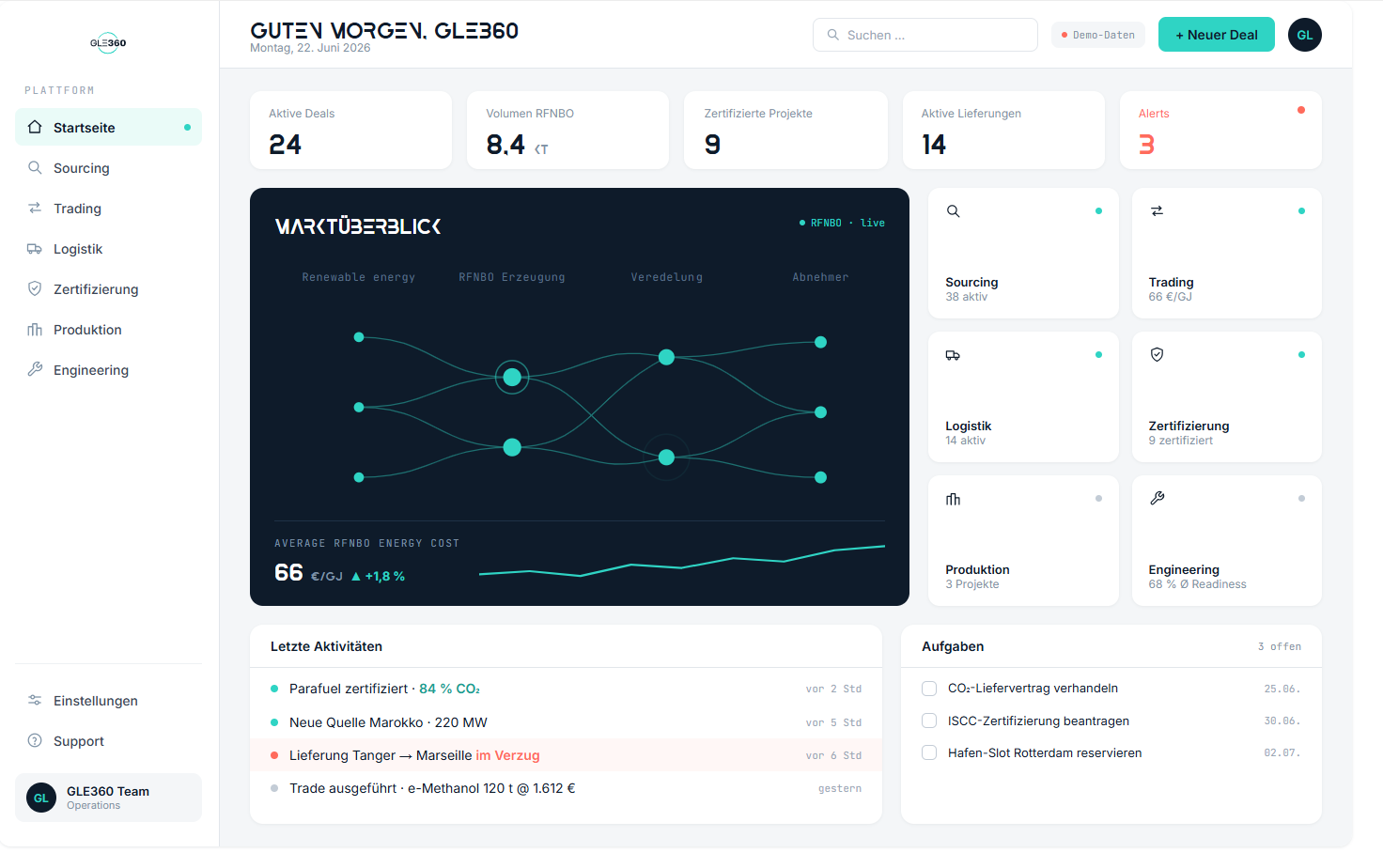Open the Aktive Deals stat card

click(x=350, y=130)
